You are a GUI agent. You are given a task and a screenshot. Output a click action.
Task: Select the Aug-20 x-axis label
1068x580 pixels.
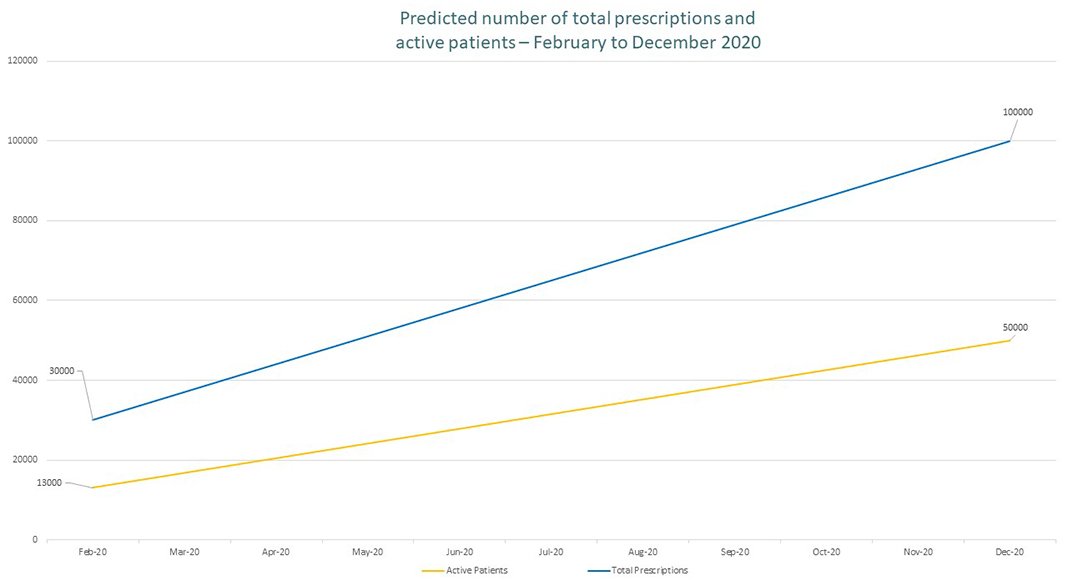click(643, 552)
